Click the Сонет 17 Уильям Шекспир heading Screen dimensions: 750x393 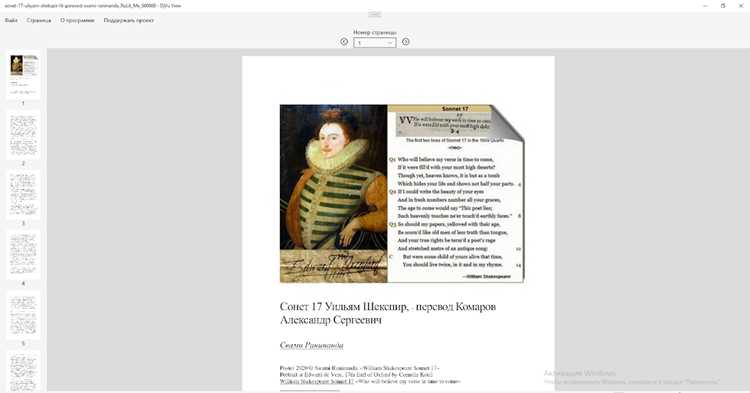pyautogui.click(x=388, y=313)
